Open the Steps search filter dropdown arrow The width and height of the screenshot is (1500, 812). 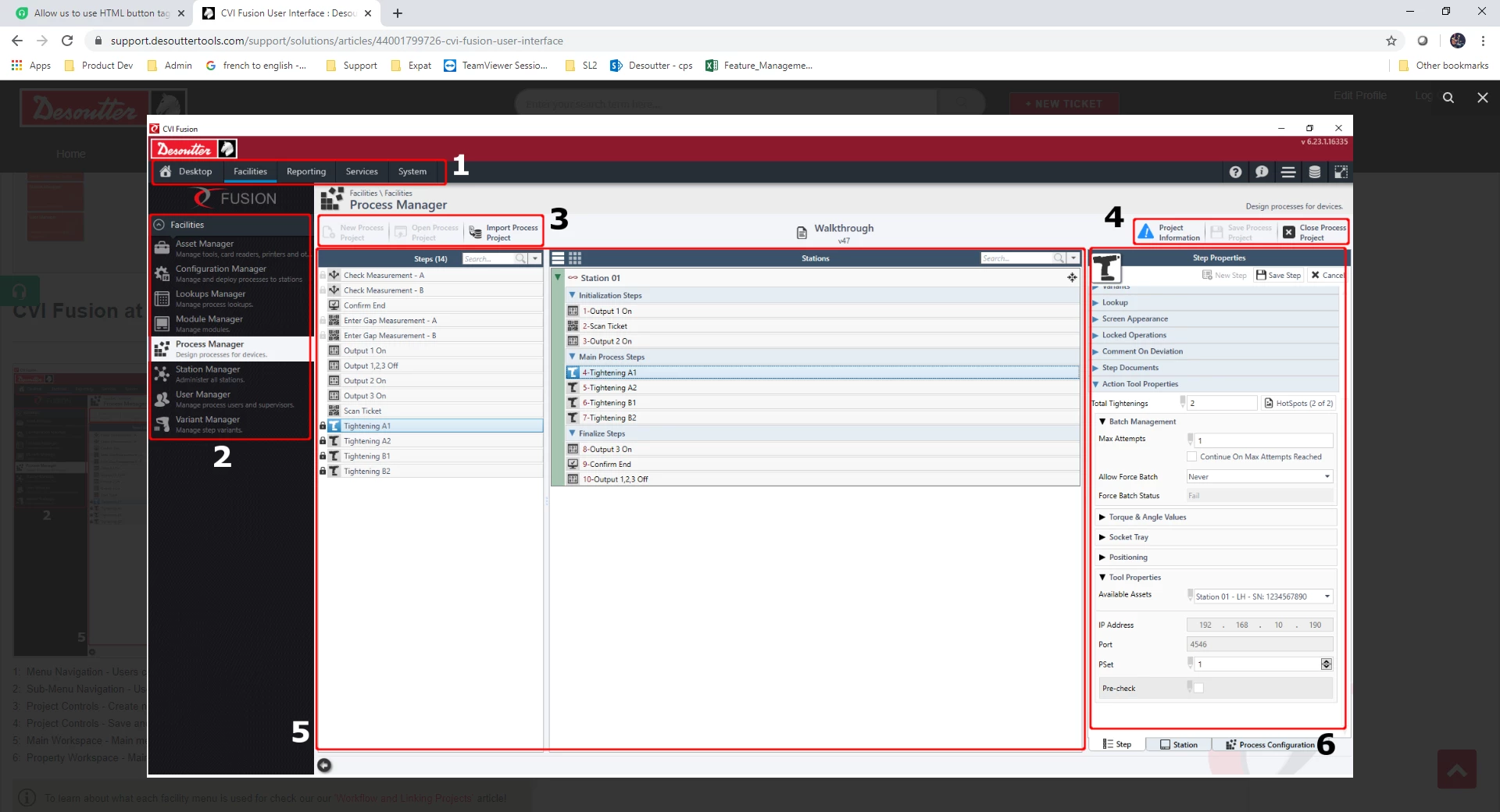click(535, 258)
